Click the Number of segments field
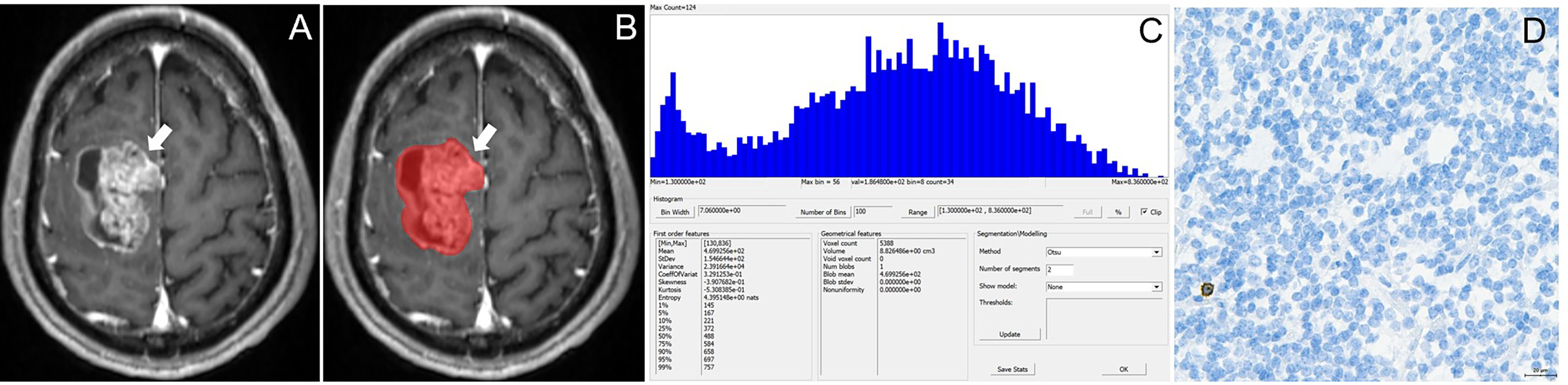Viewport: 1568px width, 385px height. pos(1060,269)
